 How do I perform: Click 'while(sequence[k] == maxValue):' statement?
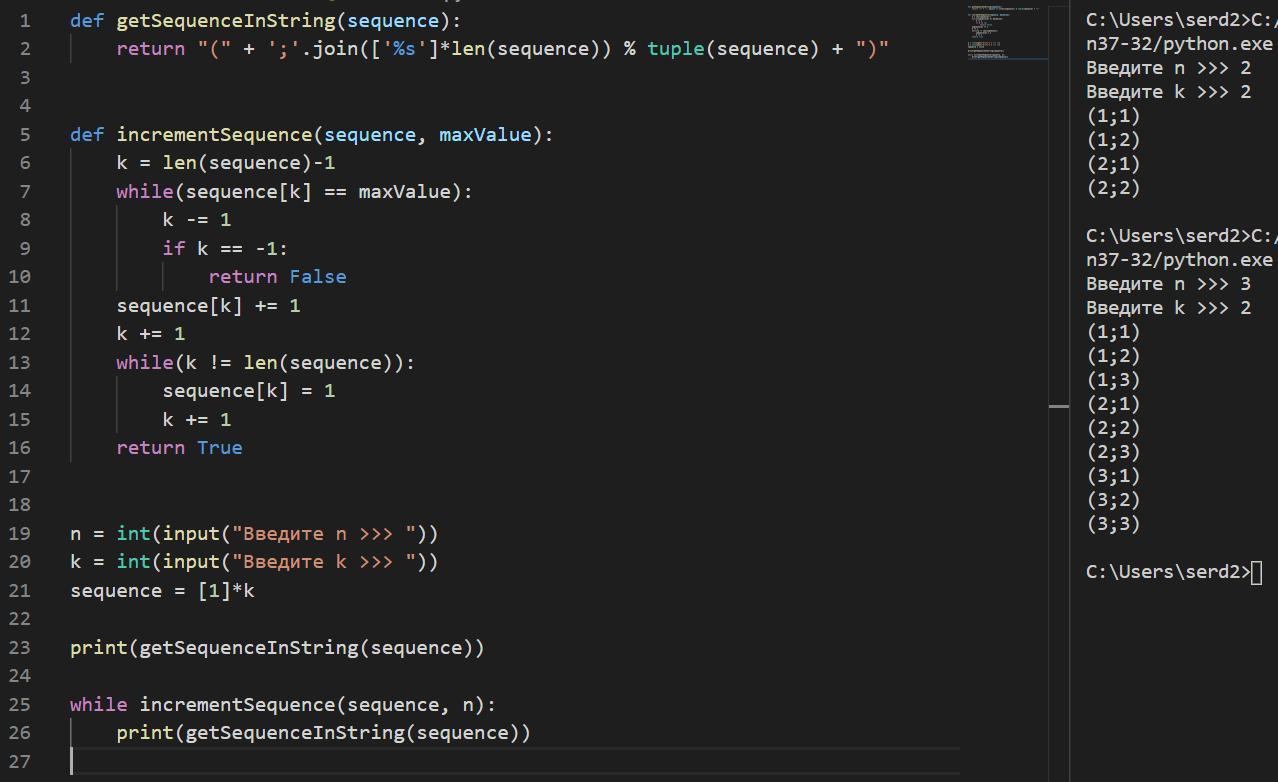pos(295,191)
